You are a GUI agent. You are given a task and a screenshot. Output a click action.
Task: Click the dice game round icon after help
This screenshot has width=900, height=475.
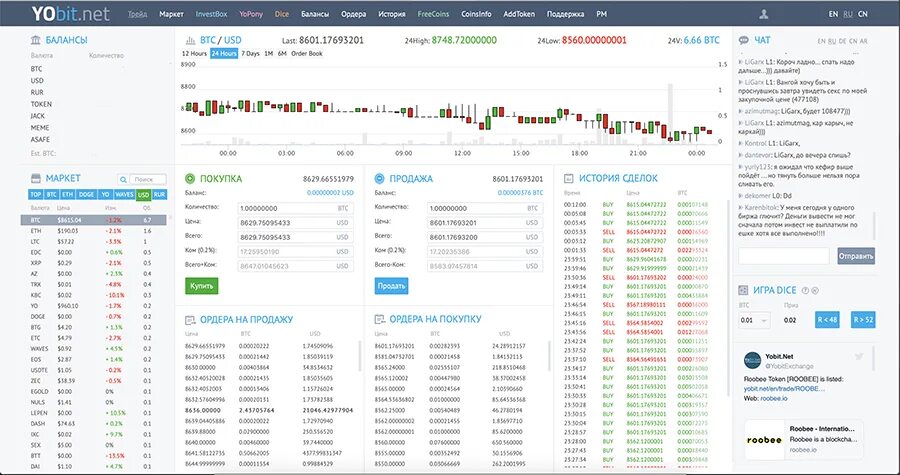(815, 291)
